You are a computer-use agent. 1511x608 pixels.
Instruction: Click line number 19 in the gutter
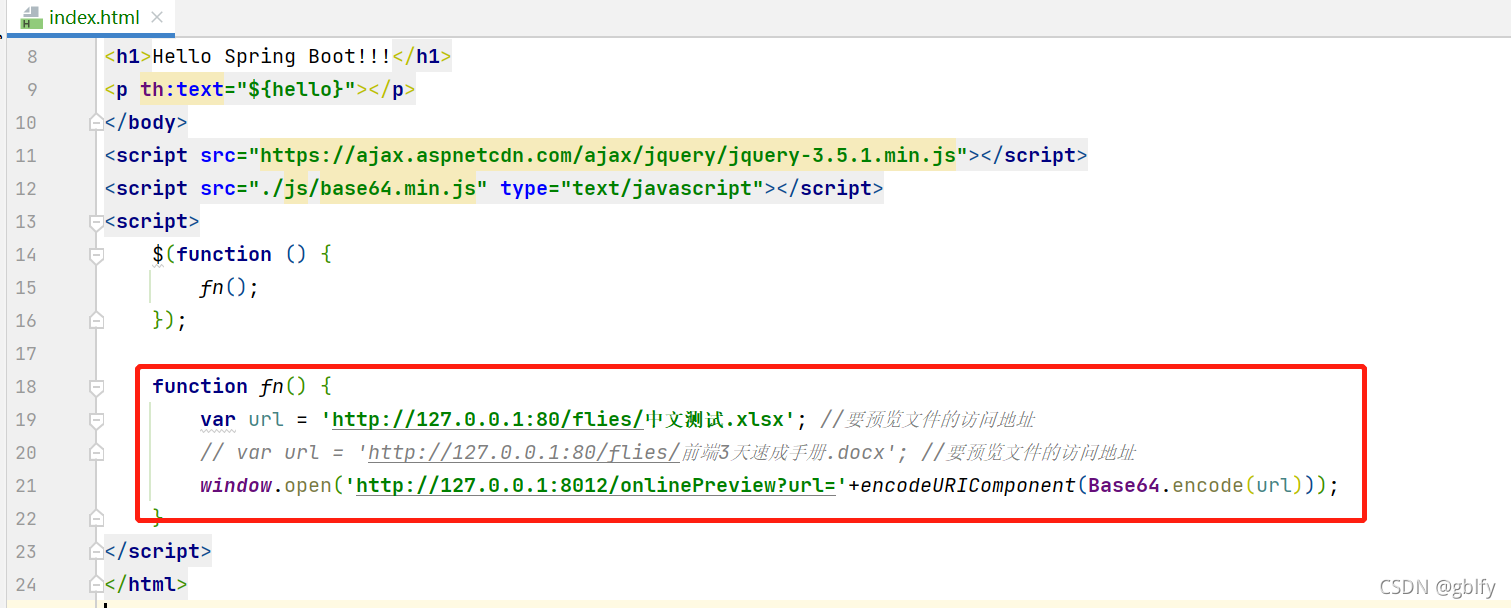pos(27,420)
